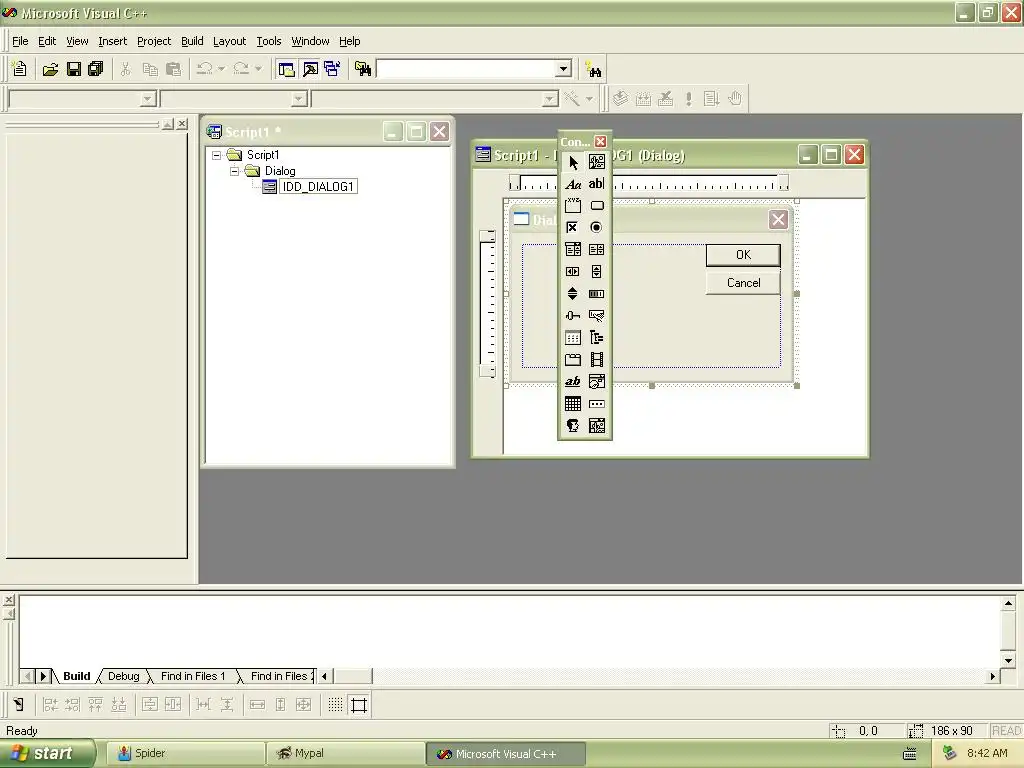Image resolution: width=1024 pixels, height=768 pixels.
Task: Open the Build menu
Action: point(192,41)
